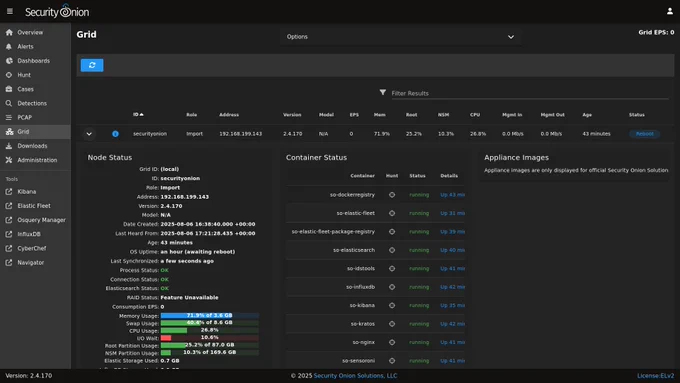The width and height of the screenshot is (680, 383).
Task: Launch Elastic Fleet external tool
Action: 35,206
